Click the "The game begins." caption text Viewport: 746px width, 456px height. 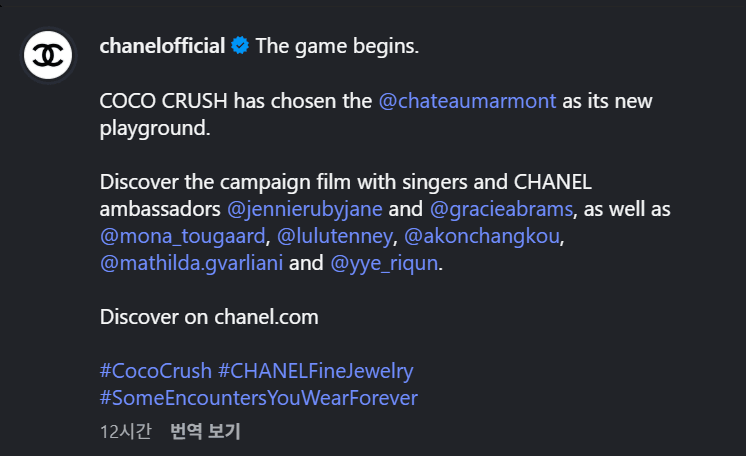click(337, 46)
